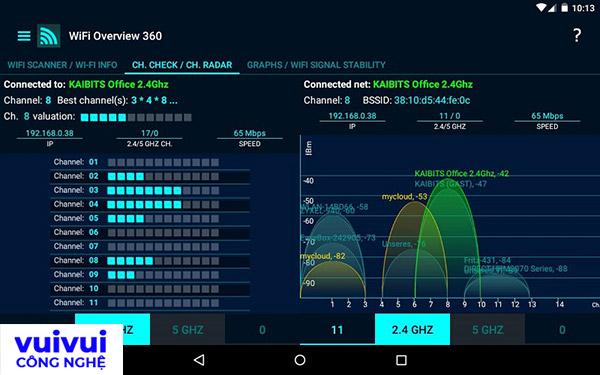Tap the Android recent apps button
The width and height of the screenshot is (600, 375).
click(401, 360)
